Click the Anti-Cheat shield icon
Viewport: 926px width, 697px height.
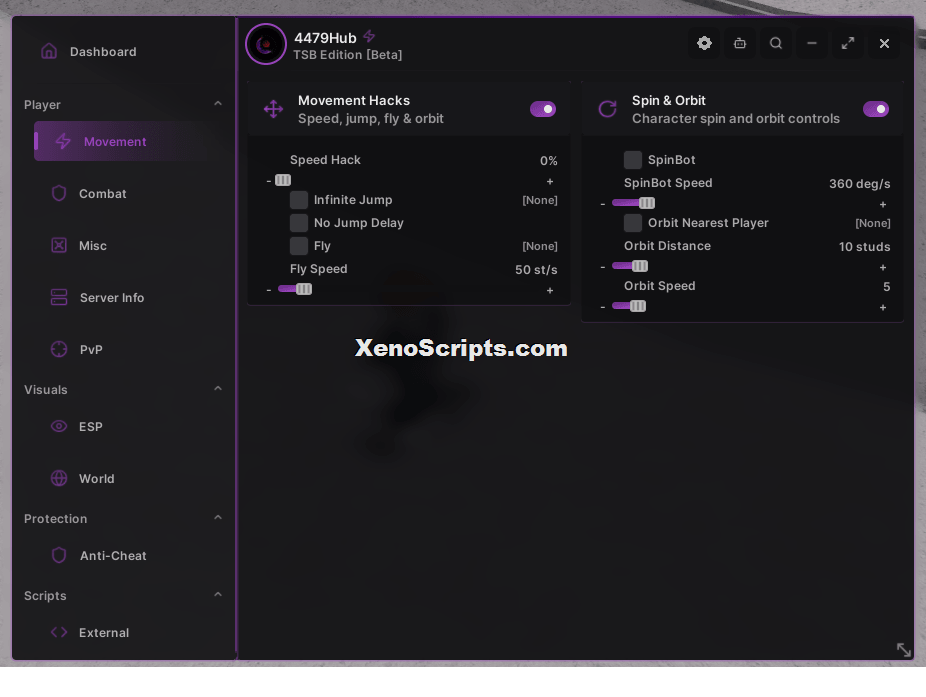59,555
